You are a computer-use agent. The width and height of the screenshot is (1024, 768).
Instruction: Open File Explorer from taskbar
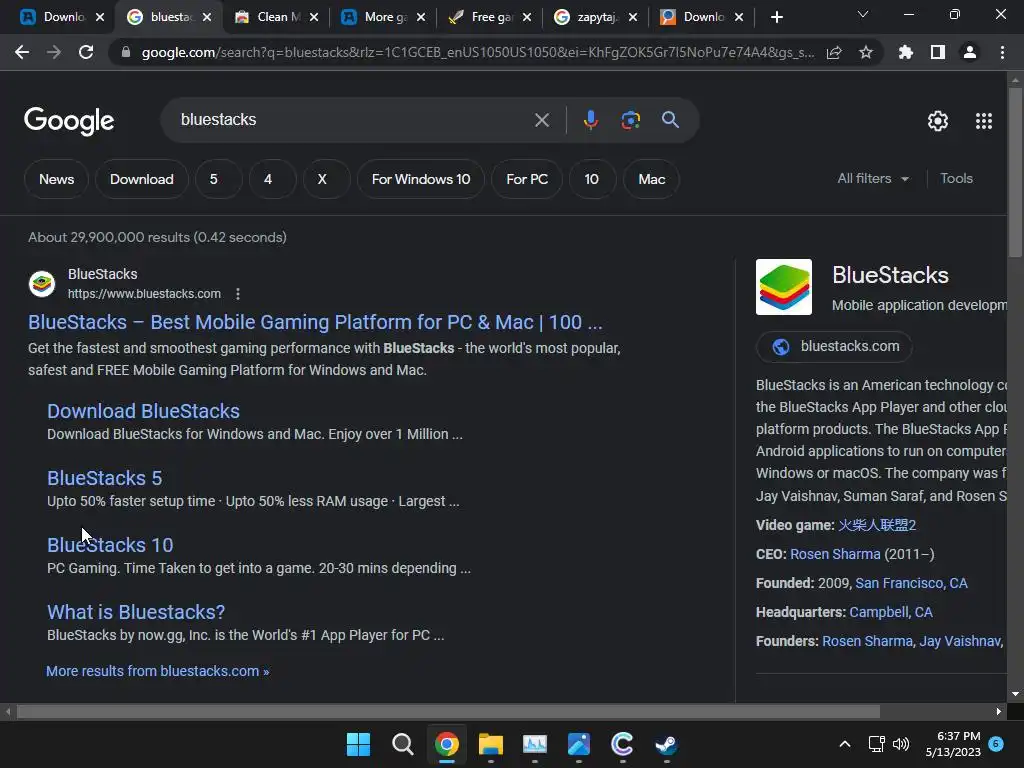click(x=490, y=744)
